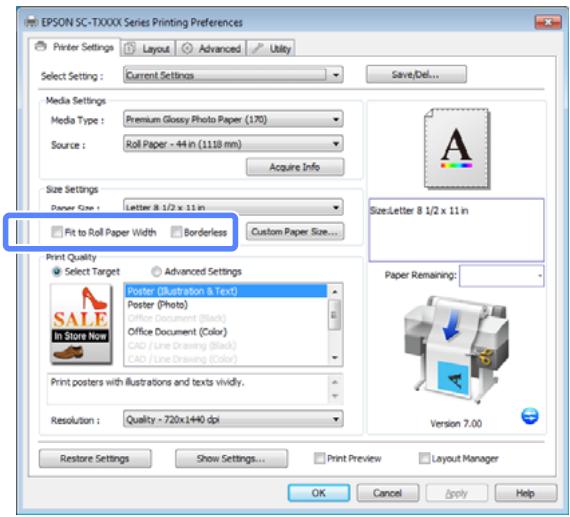Switch to the Advanced tab
The height and width of the screenshot is (517, 570).
(212, 48)
